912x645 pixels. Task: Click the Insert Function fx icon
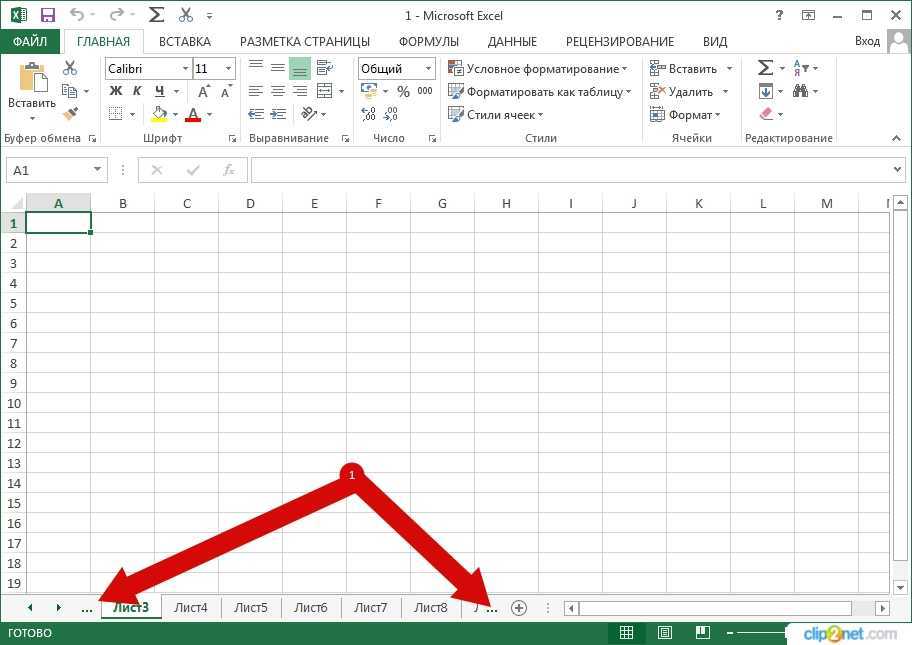(x=229, y=170)
